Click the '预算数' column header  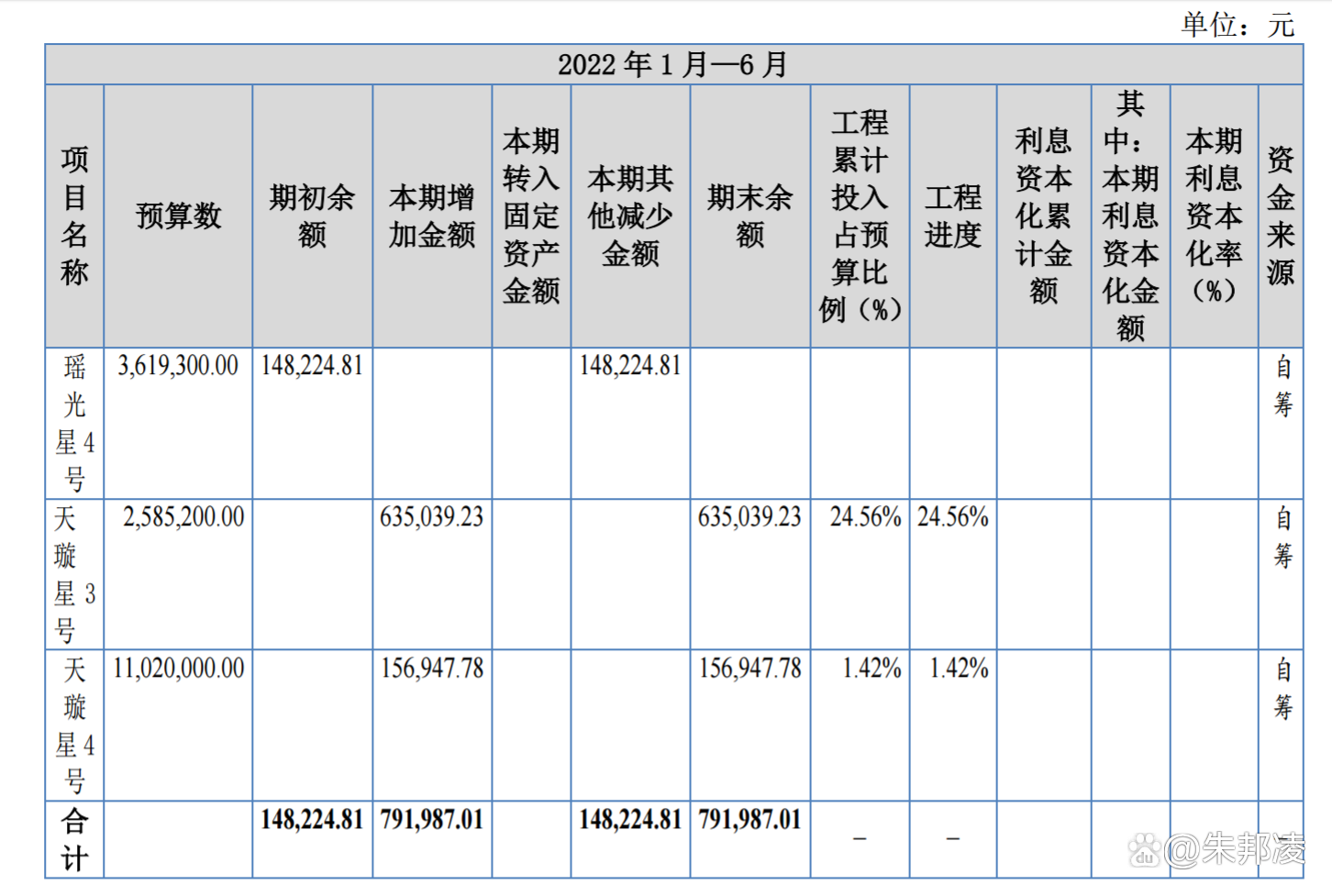point(177,216)
